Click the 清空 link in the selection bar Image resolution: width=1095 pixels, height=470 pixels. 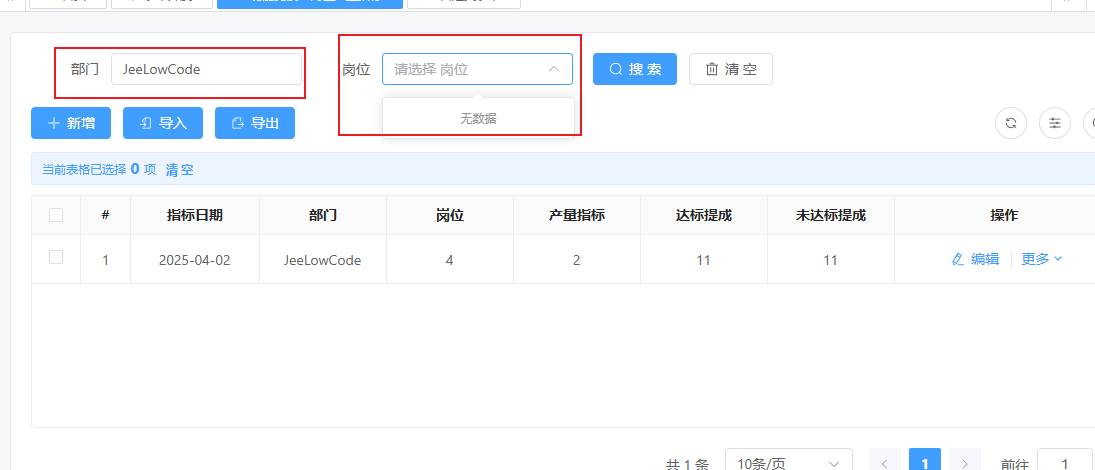coord(180,170)
